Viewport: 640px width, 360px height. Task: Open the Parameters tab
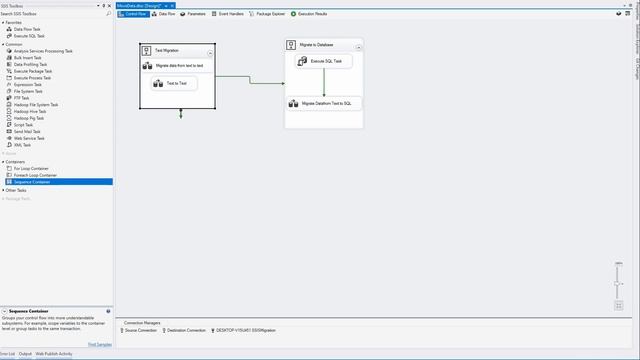coord(193,14)
